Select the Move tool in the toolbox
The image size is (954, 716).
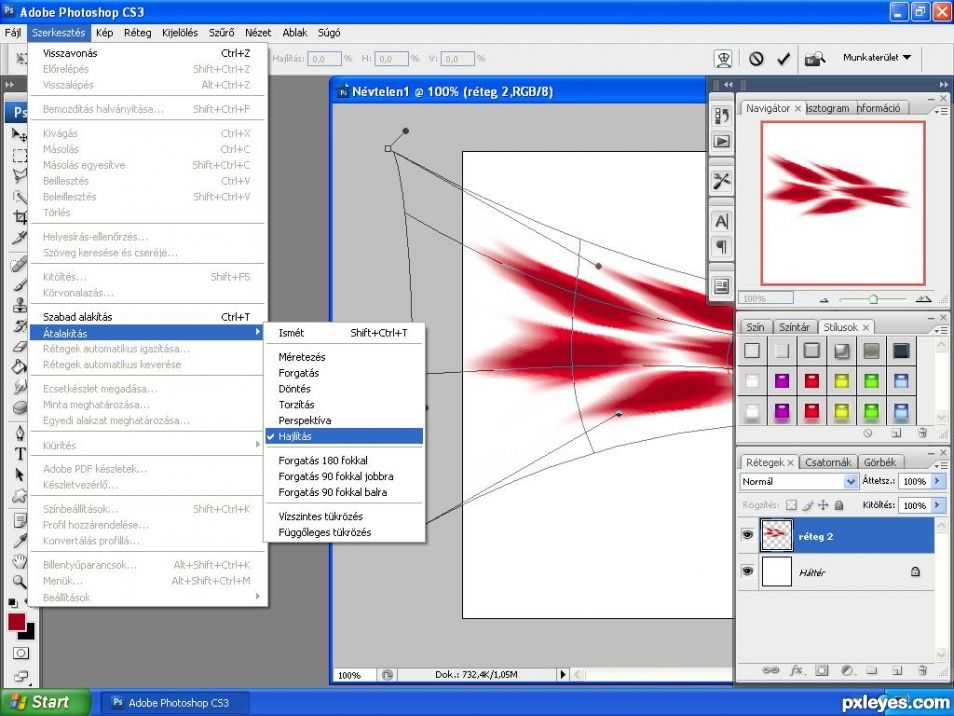coord(19,134)
